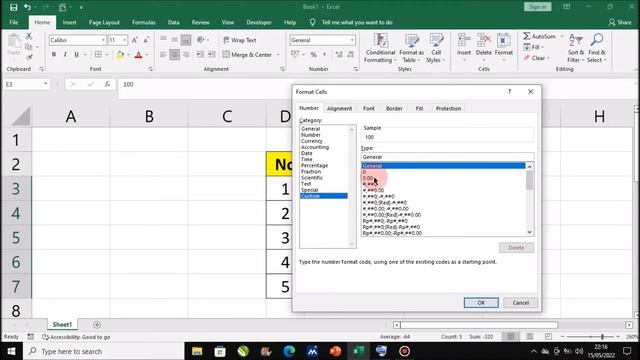Toggle bold formatting
This screenshot has height=360, width=640.
pyautogui.click(x=53, y=54)
